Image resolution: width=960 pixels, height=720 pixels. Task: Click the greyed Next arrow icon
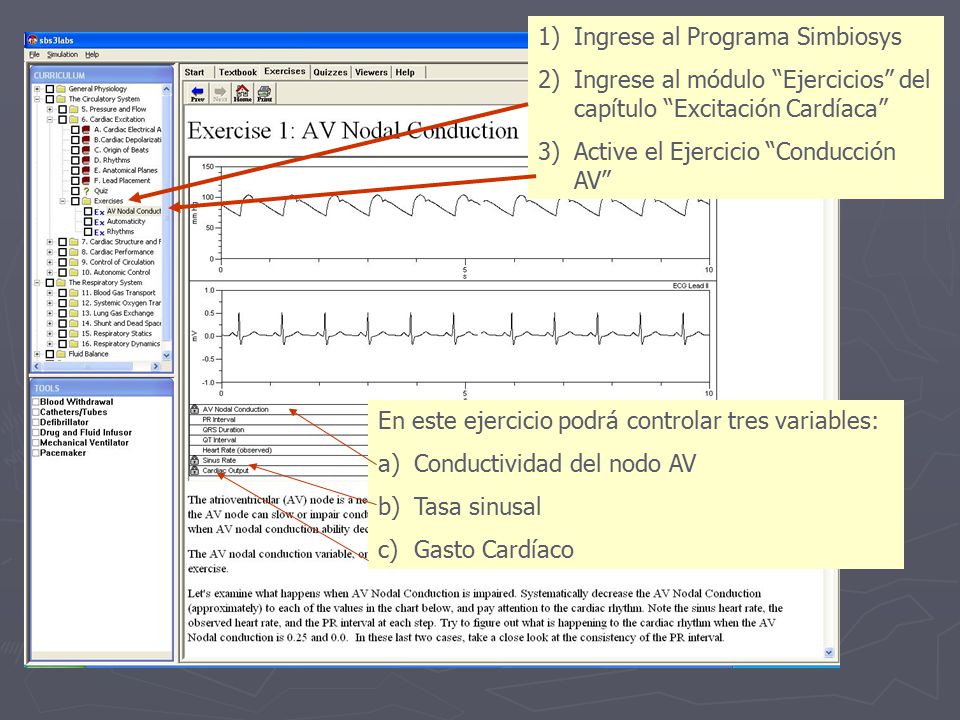pyautogui.click(x=220, y=93)
